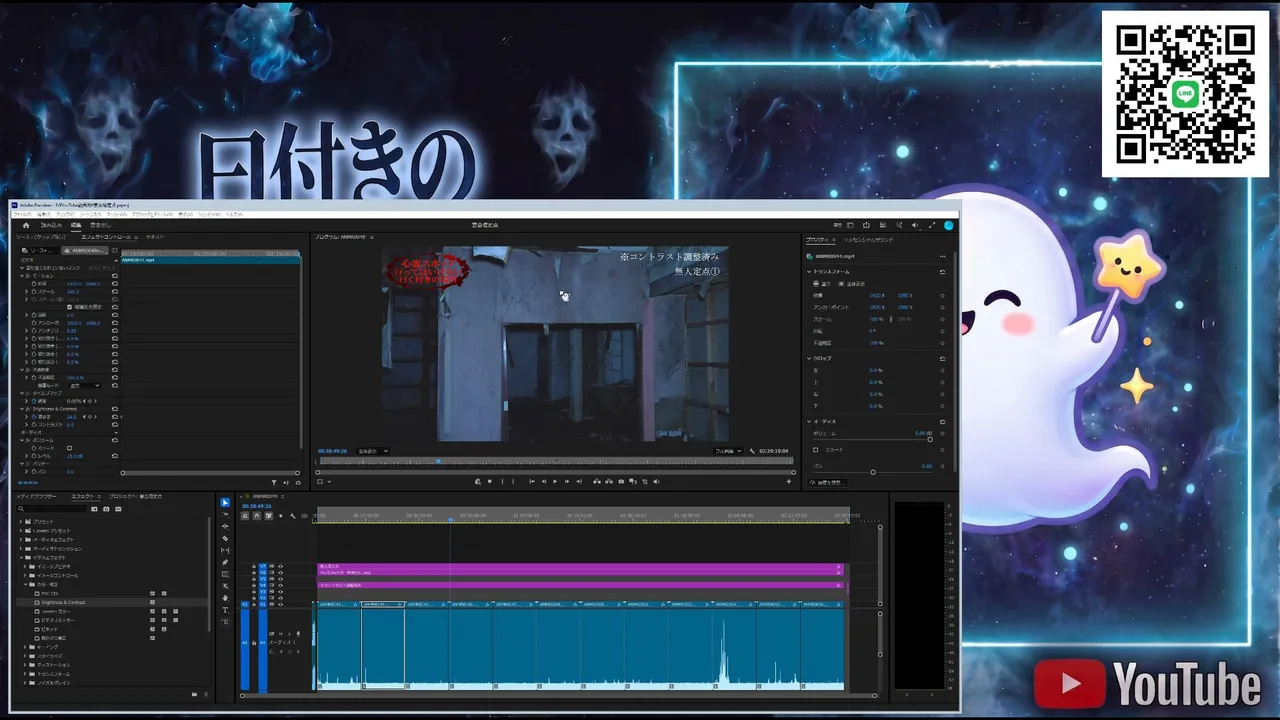Toggle timeline snapping magnet icon

(257, 516)
